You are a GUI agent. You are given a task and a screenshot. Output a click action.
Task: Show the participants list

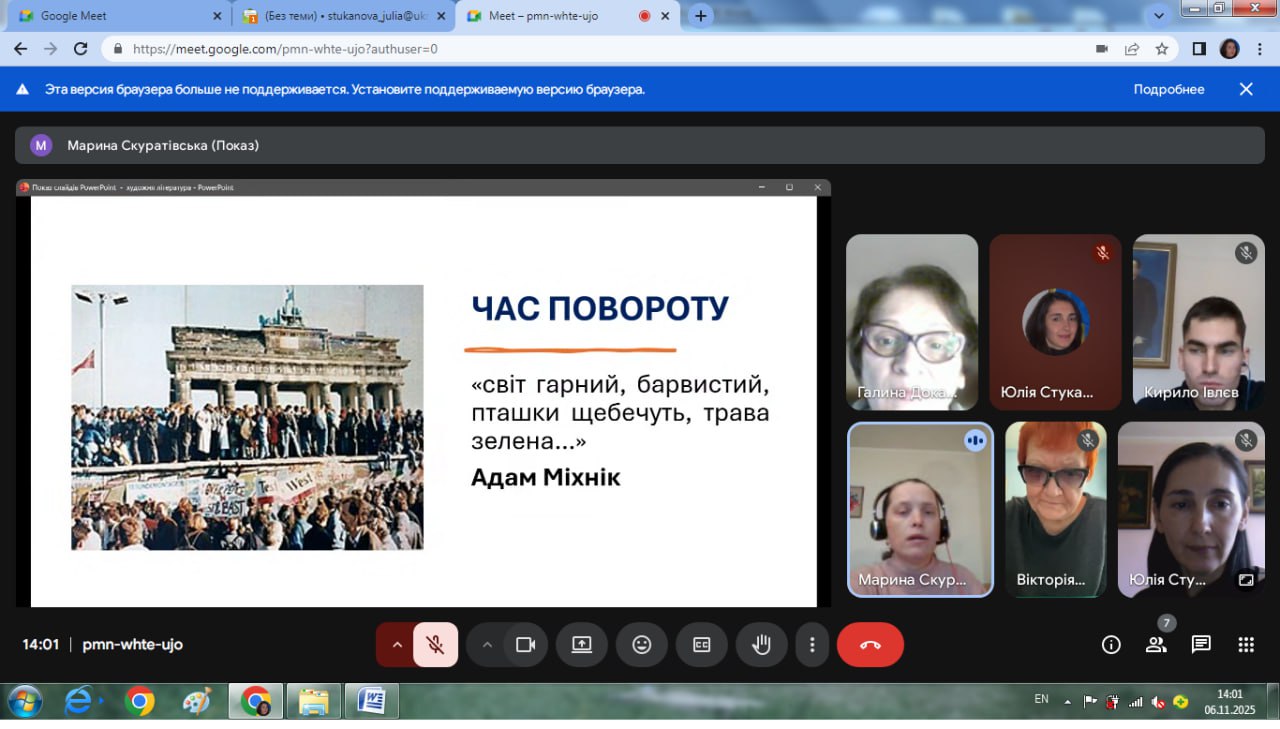coord(1156,645)
